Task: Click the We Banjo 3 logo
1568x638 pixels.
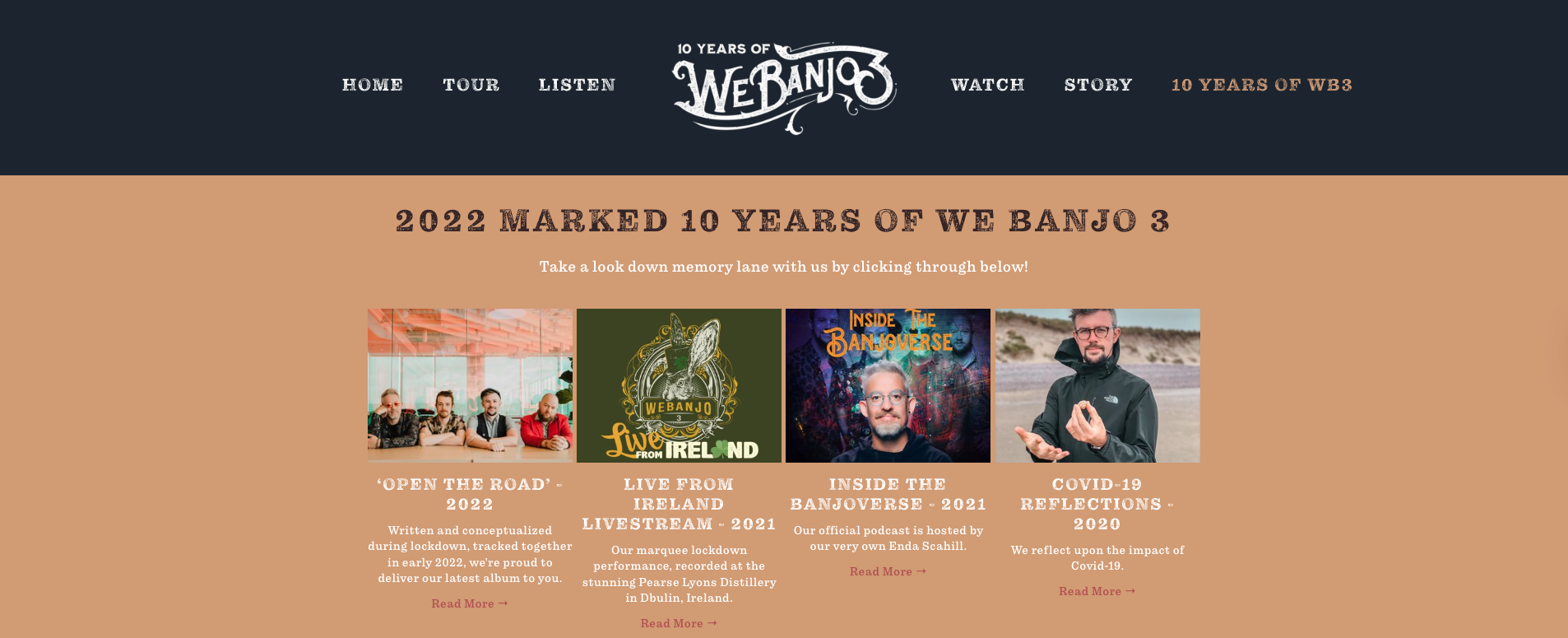Action: tap(784, 87)
